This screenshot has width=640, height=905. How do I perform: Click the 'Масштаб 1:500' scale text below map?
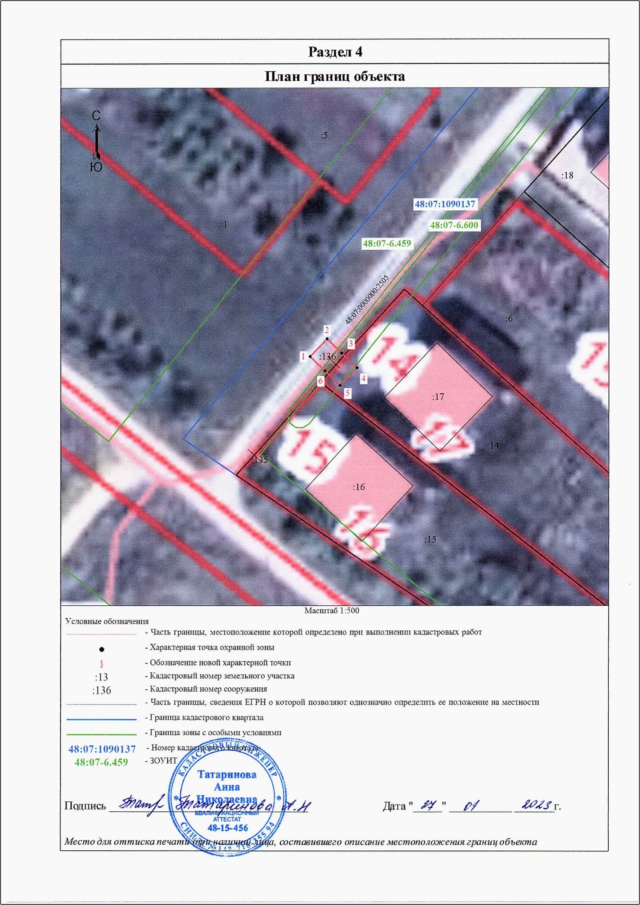335,609
